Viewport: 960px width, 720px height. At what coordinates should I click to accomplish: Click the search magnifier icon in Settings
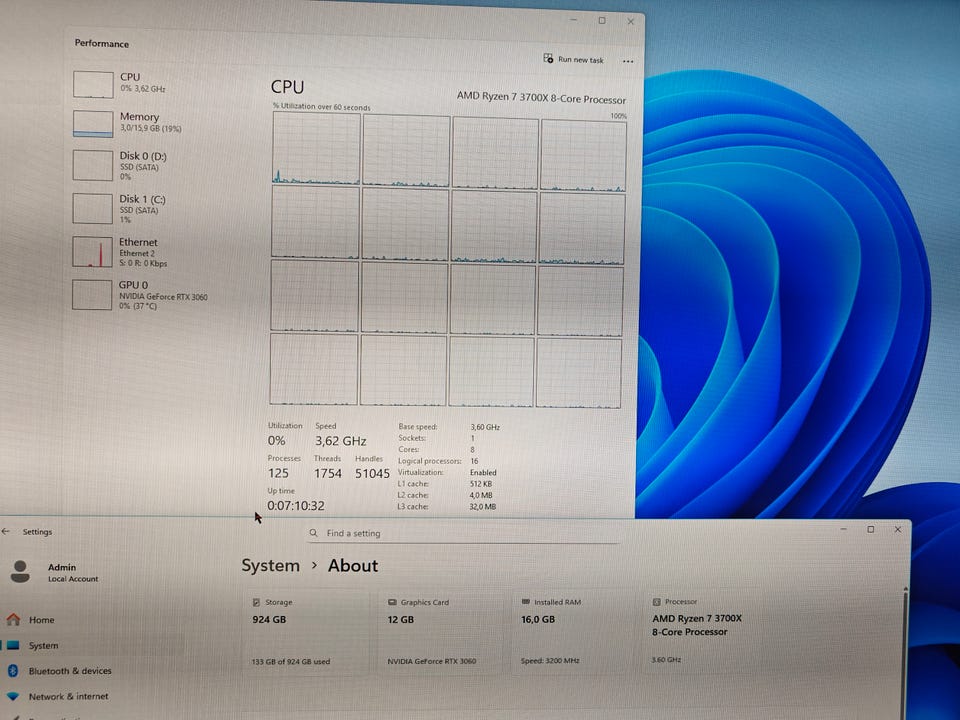[313, 533]
